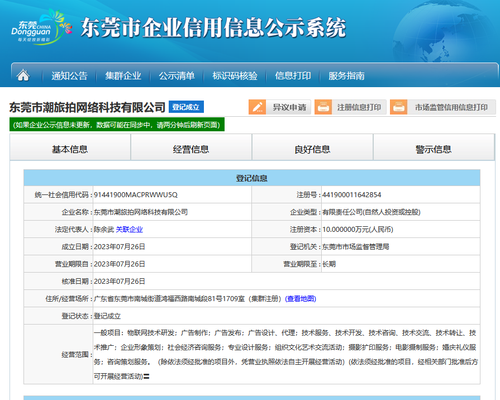Click the 营业期限至 value 长期
500x400 pixels.
(329, 264)
